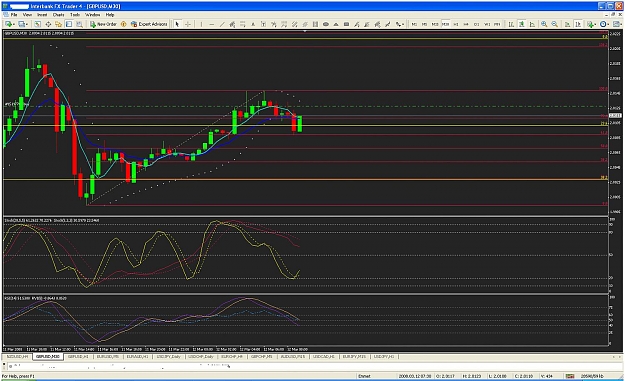Screen dimensions: 625x381
Task: Open the USDCAD,H1 chart tab
Action: coord(324,356)
